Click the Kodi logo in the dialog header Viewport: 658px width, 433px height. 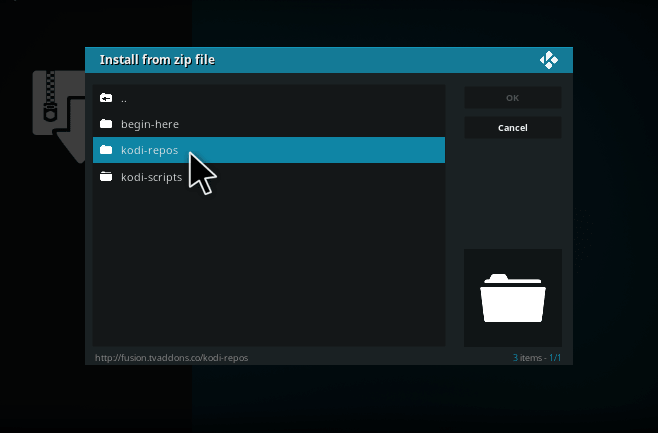(x=548, y=60)
